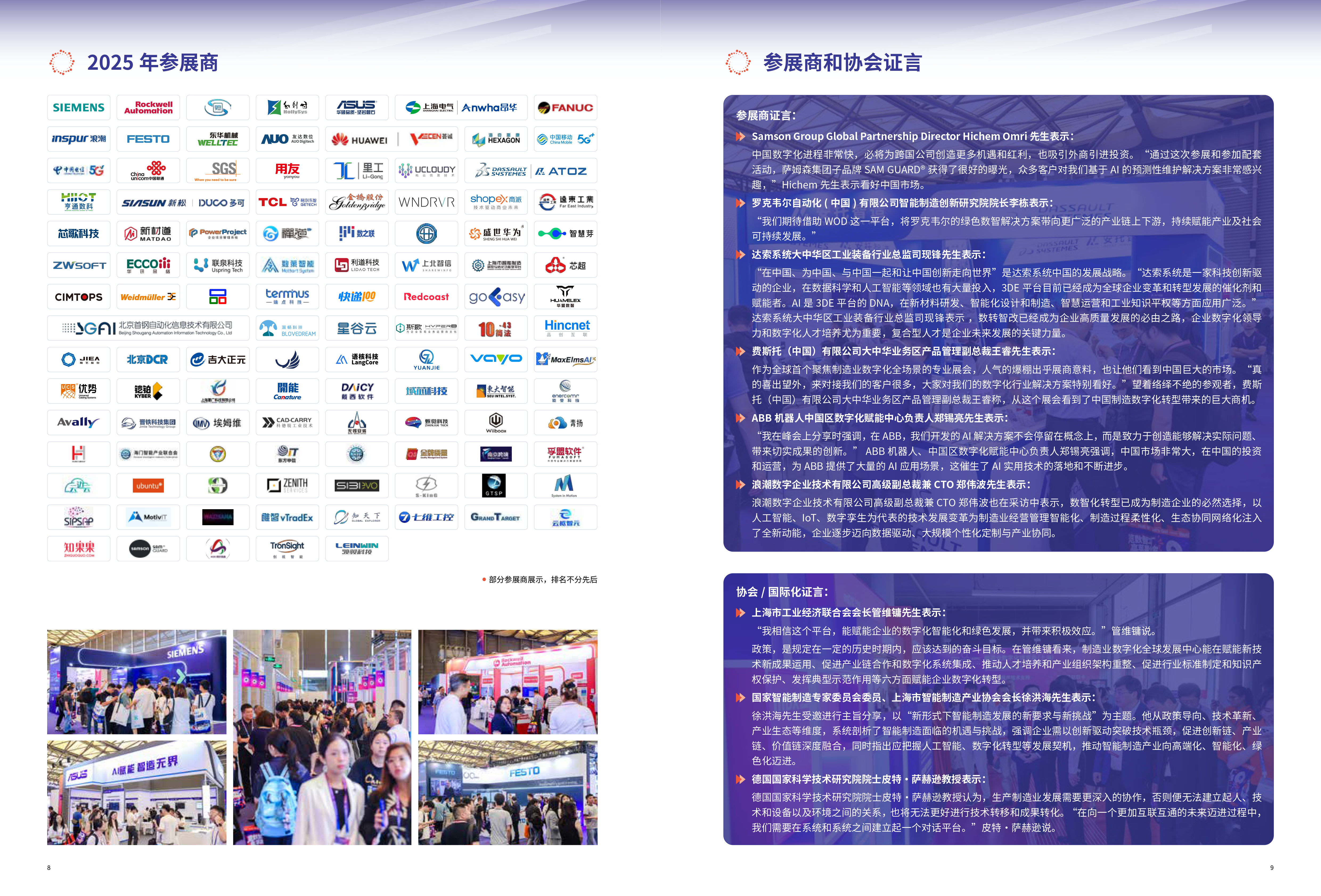This screenshot has width=1321, height=896.
Task: Click the Rockwell Automation logo
Action: (x=148, y=107)
